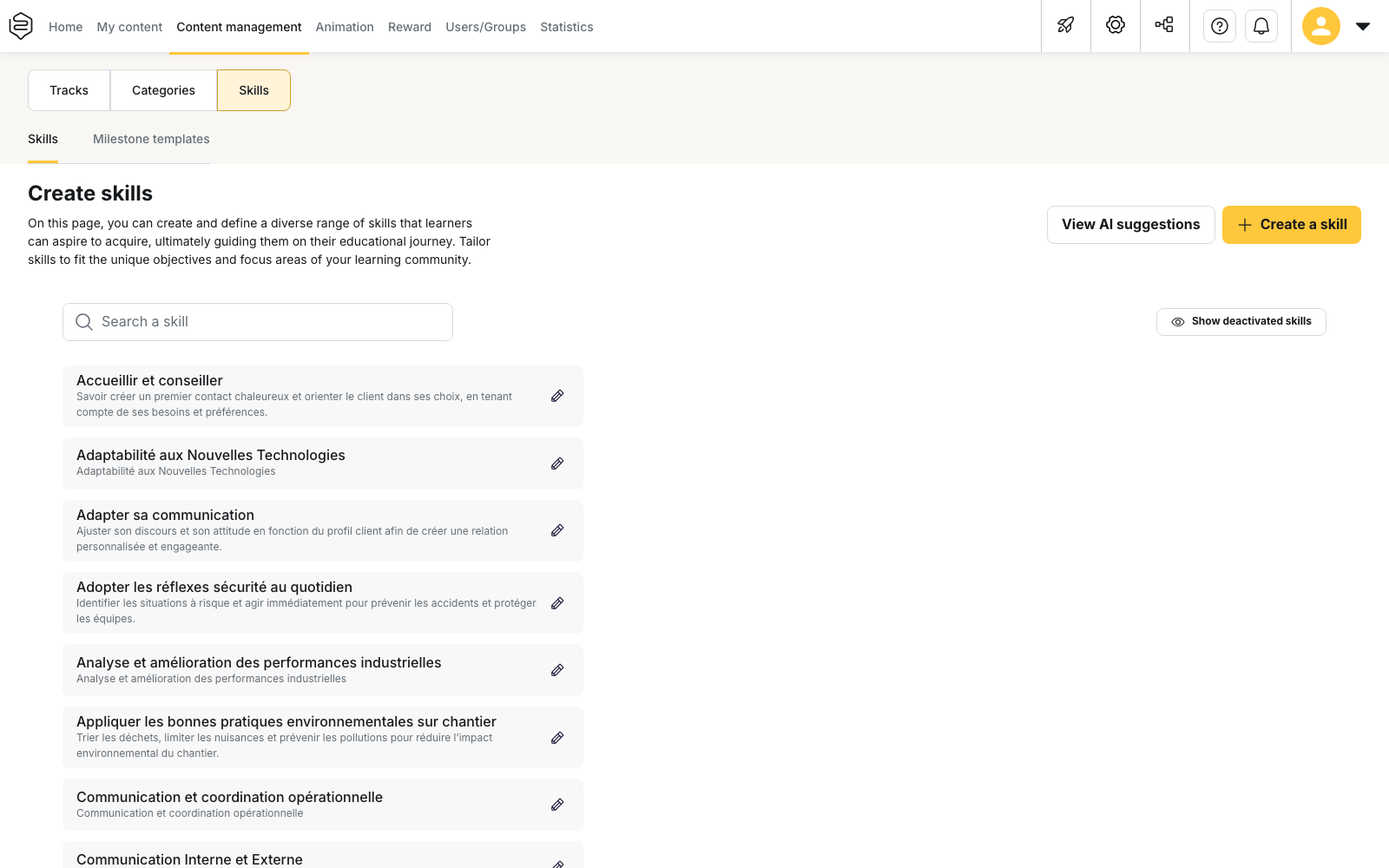Edit Adopter les réflexes sécurité skill
The image size is (1389, 868).
point(557,603)
